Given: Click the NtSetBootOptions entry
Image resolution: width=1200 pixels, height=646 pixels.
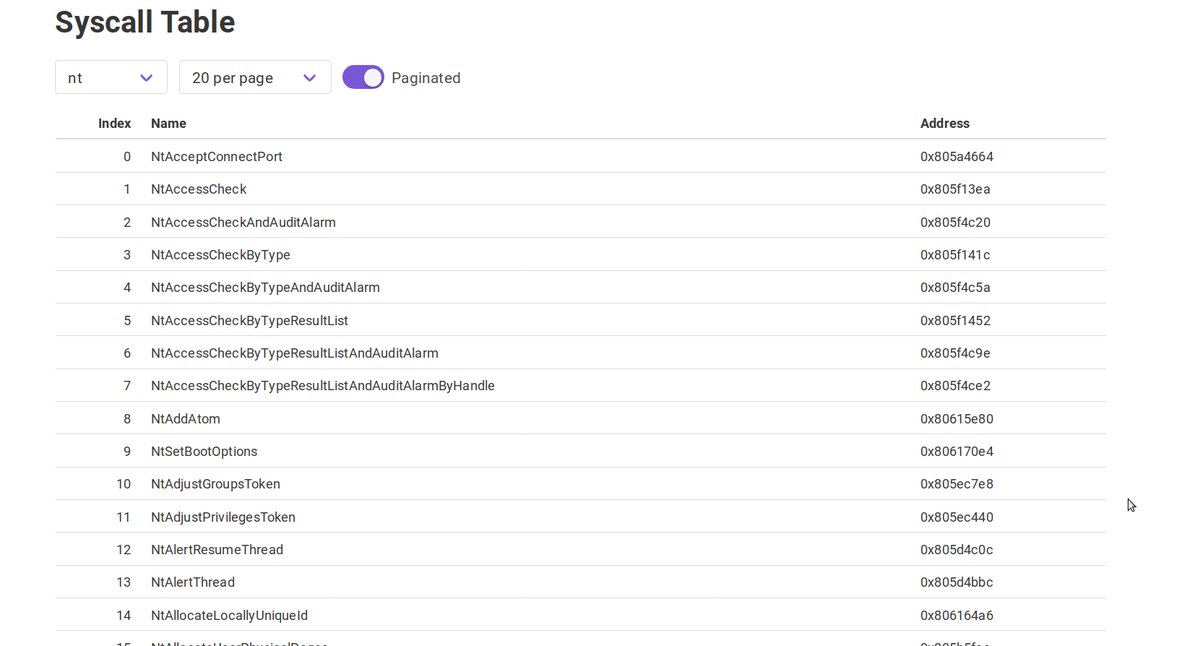Looking at the screenshot, I should tap(204, 452).
